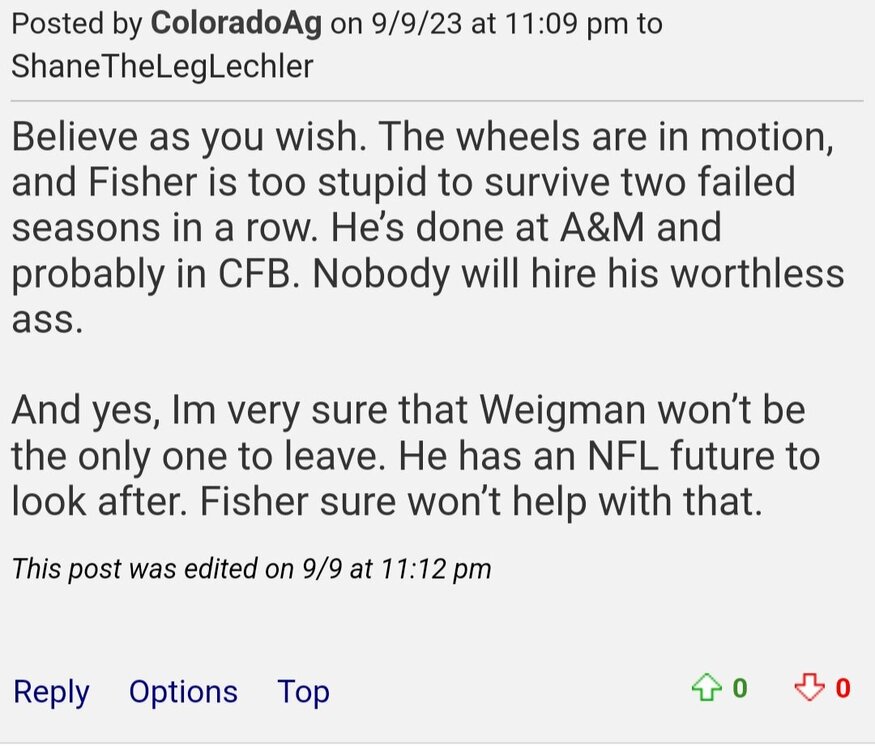
Task: Downvote the post with the red arrow
Action: click(x=807, y=688)
